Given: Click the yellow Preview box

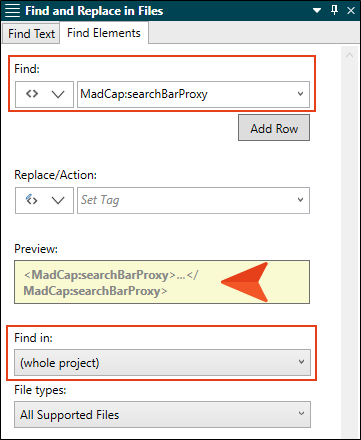Looking at the screenshot, I should [x=162, y=282].
